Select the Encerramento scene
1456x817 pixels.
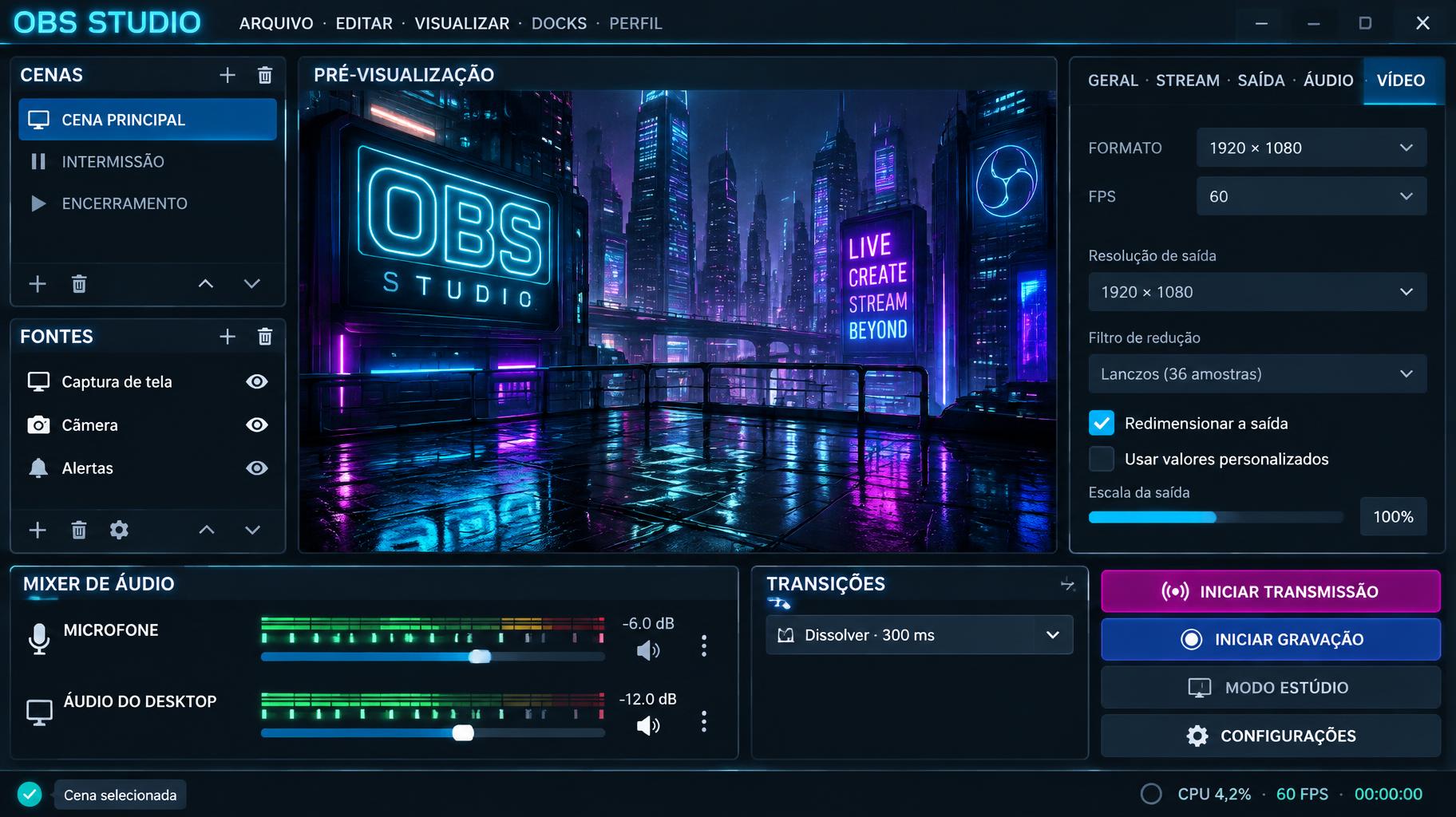(x=148, y=203)
